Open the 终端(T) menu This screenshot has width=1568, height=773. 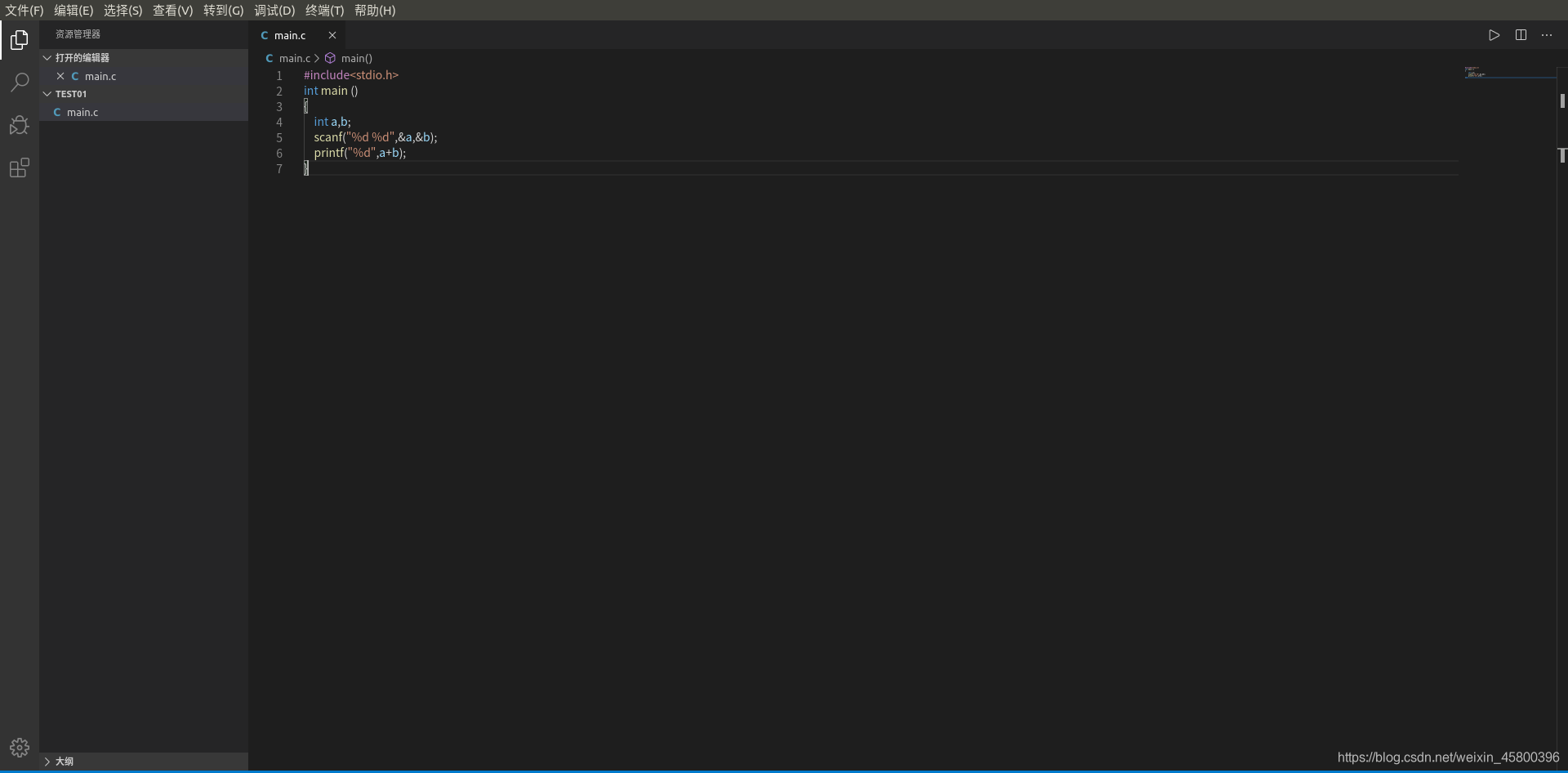click(324, 11)
